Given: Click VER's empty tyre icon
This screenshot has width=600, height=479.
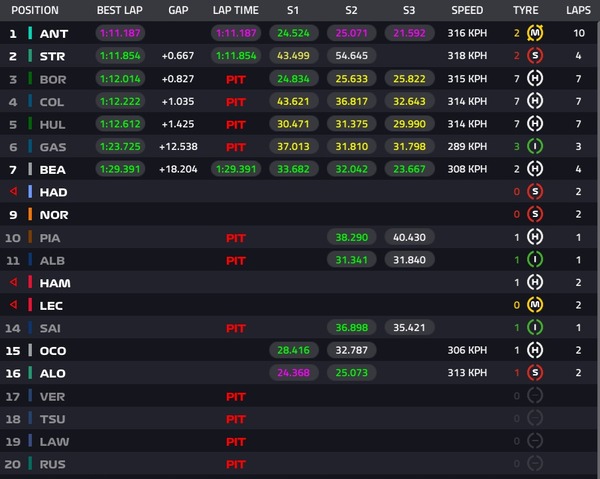Looking at the screenshot, I should tap(535, 396).
